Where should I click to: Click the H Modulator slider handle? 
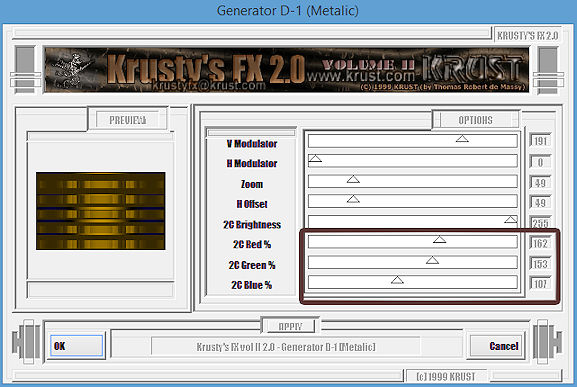[315, 159]
